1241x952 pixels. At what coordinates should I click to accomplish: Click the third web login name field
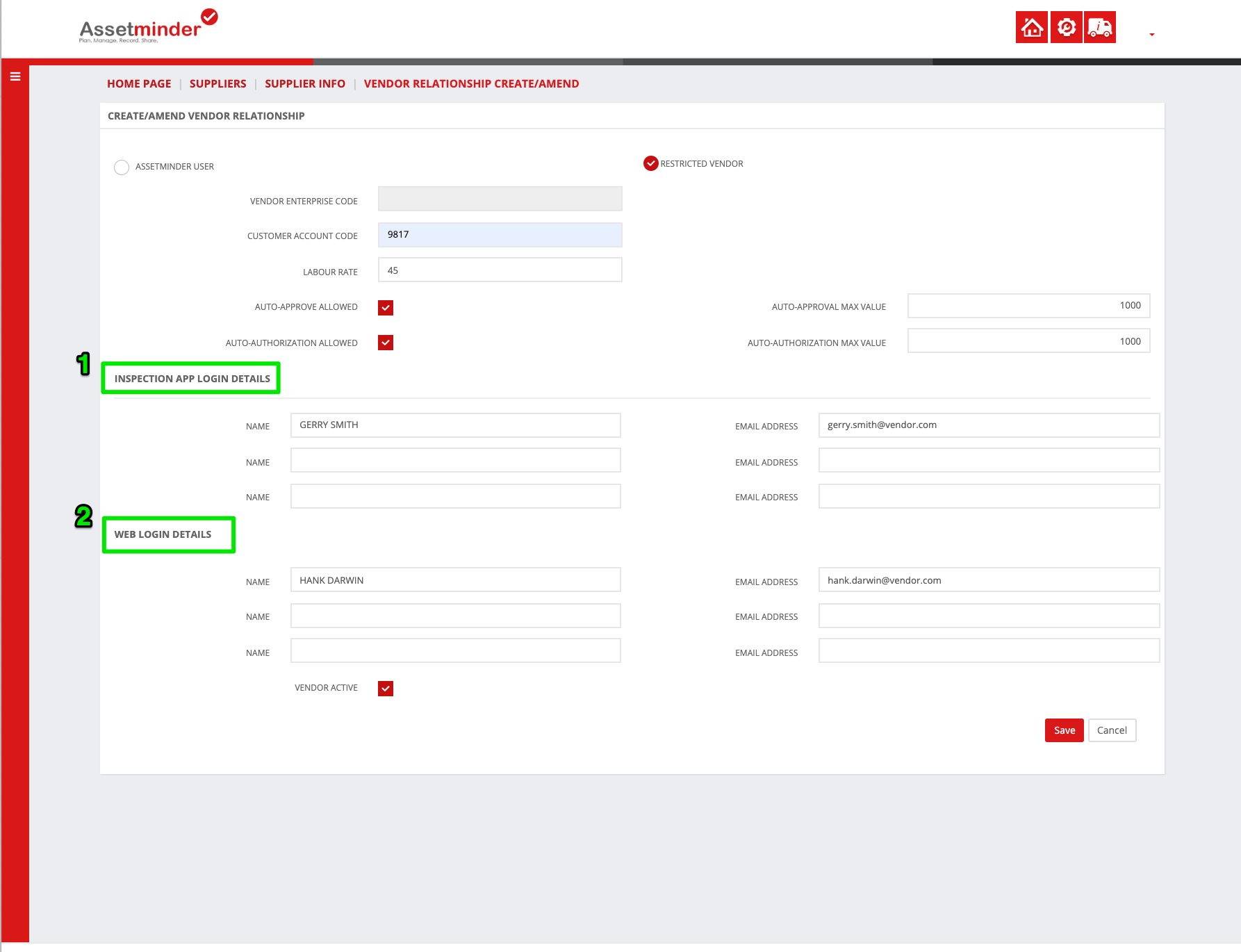click(456, 650)
